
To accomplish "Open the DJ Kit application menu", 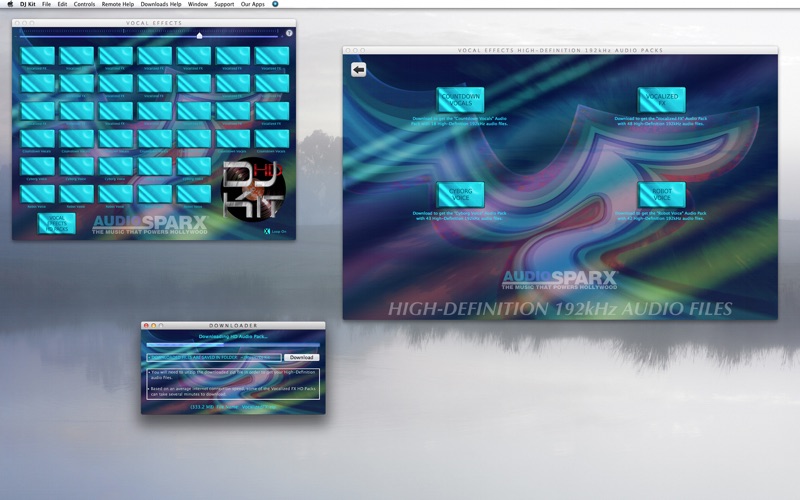I will pos(28,4).
